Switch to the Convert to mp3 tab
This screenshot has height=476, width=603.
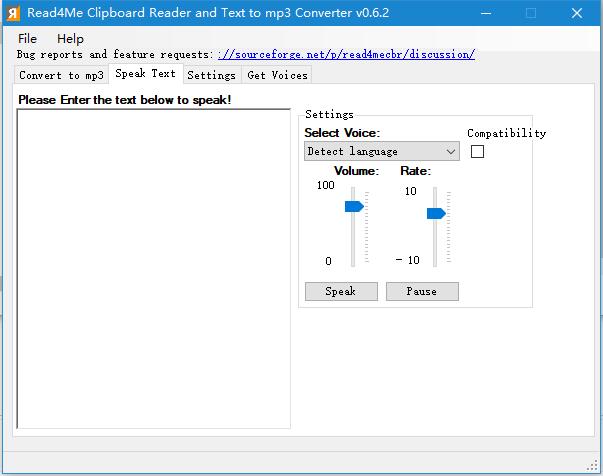point(62,75)
